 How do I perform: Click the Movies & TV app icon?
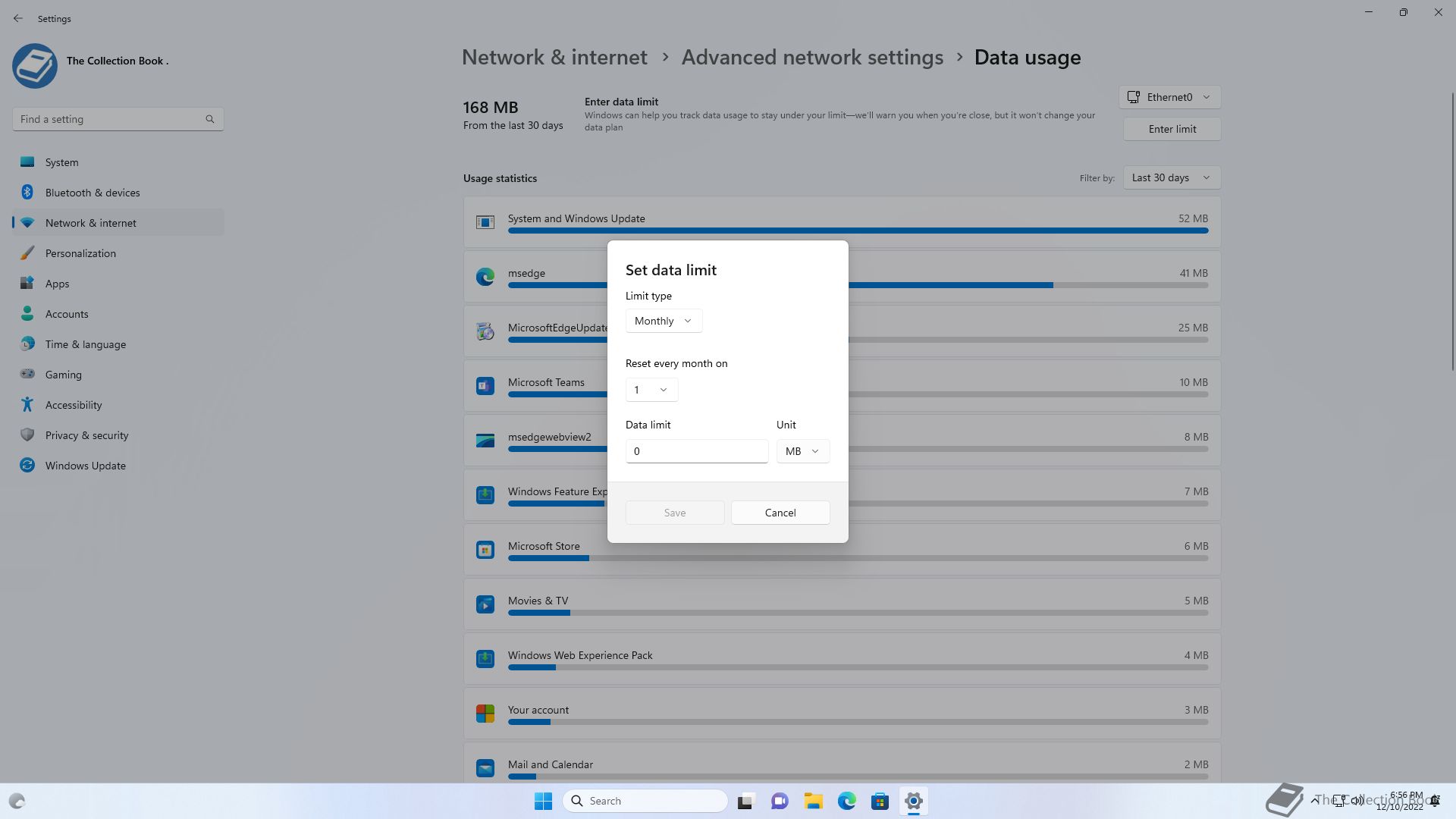485,604
